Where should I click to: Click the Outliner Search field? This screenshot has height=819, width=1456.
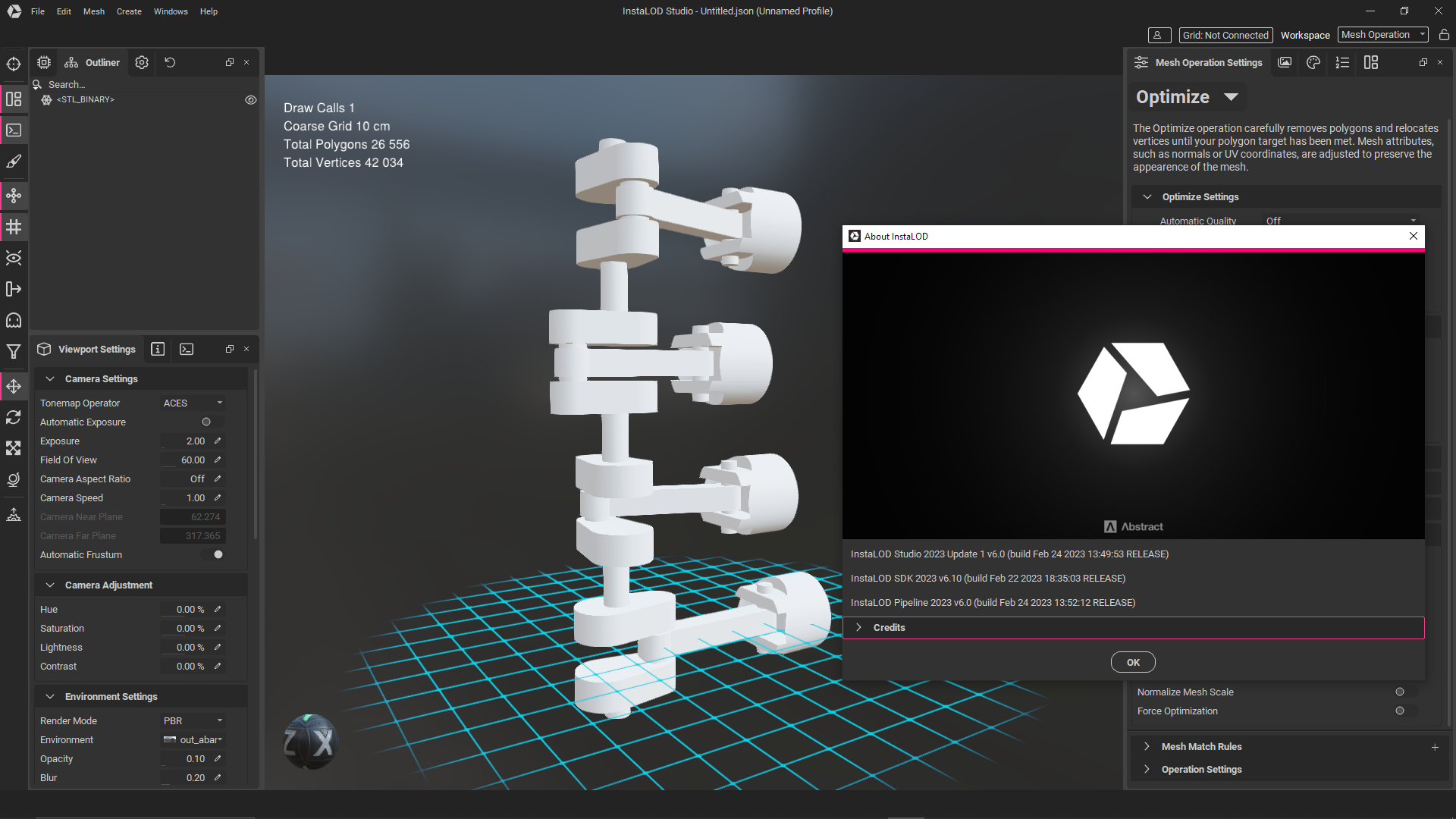144,84
